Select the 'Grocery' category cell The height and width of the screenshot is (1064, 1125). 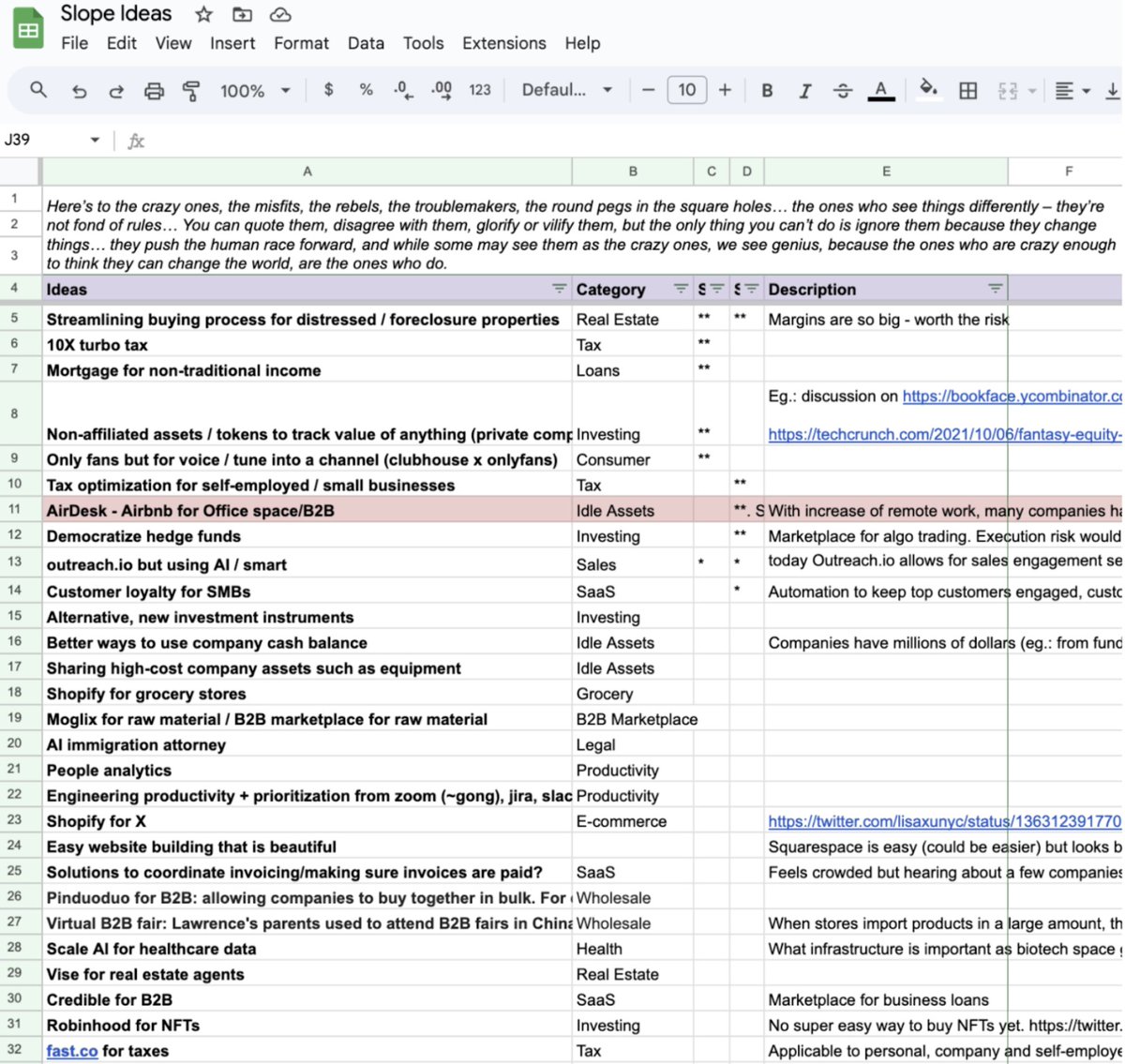633,694
